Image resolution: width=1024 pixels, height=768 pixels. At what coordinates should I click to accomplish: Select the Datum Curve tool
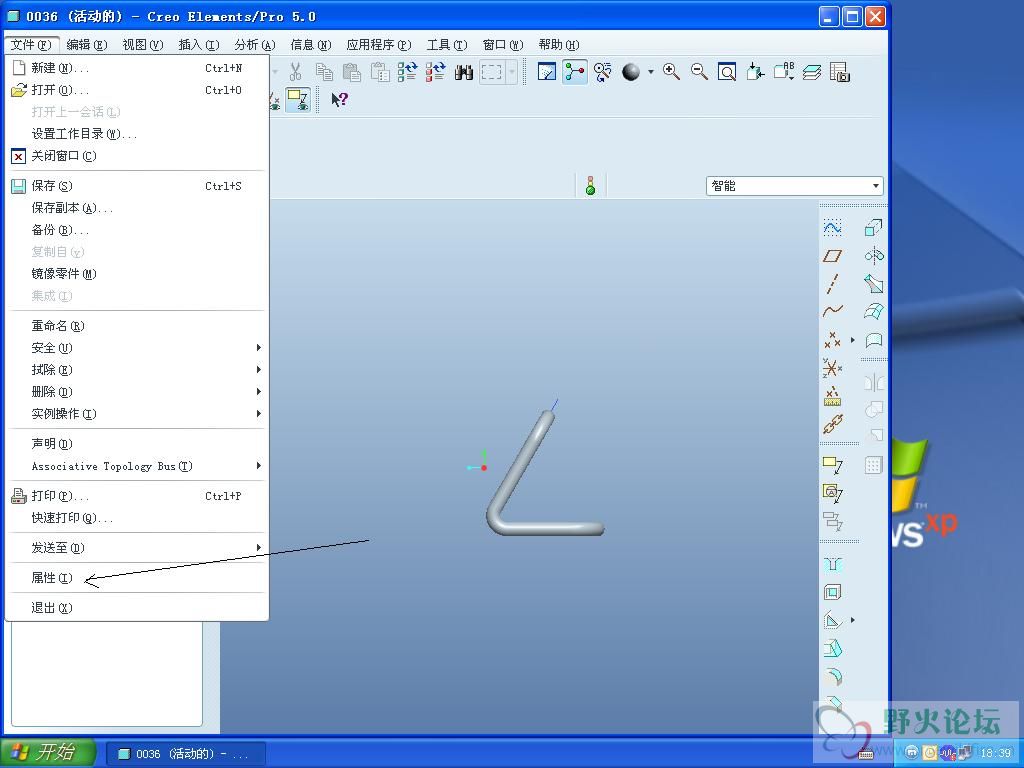[x=833, y=312]
